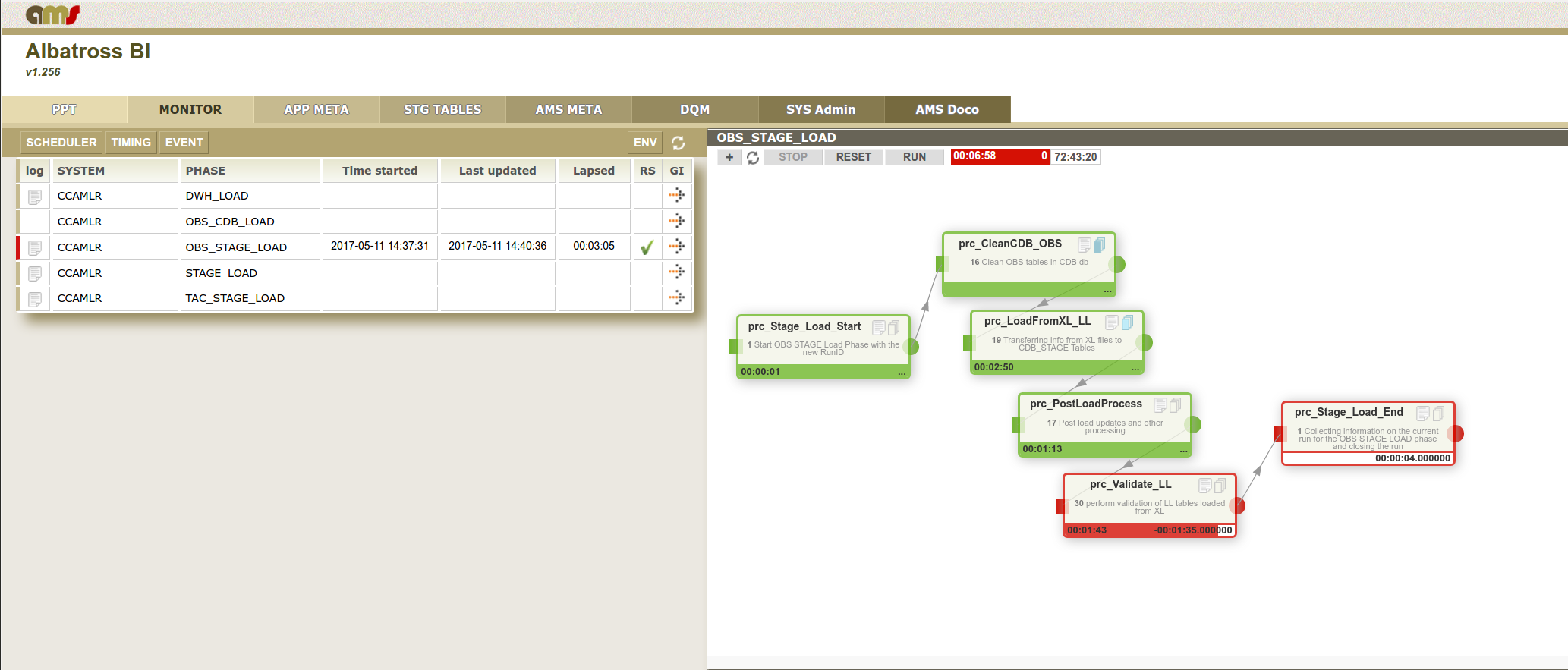Viewport: 1568px width, 670px height.
Task: Click refresh icon beside the STOP button
Action: pyautogui.click(x=753, y=157)
